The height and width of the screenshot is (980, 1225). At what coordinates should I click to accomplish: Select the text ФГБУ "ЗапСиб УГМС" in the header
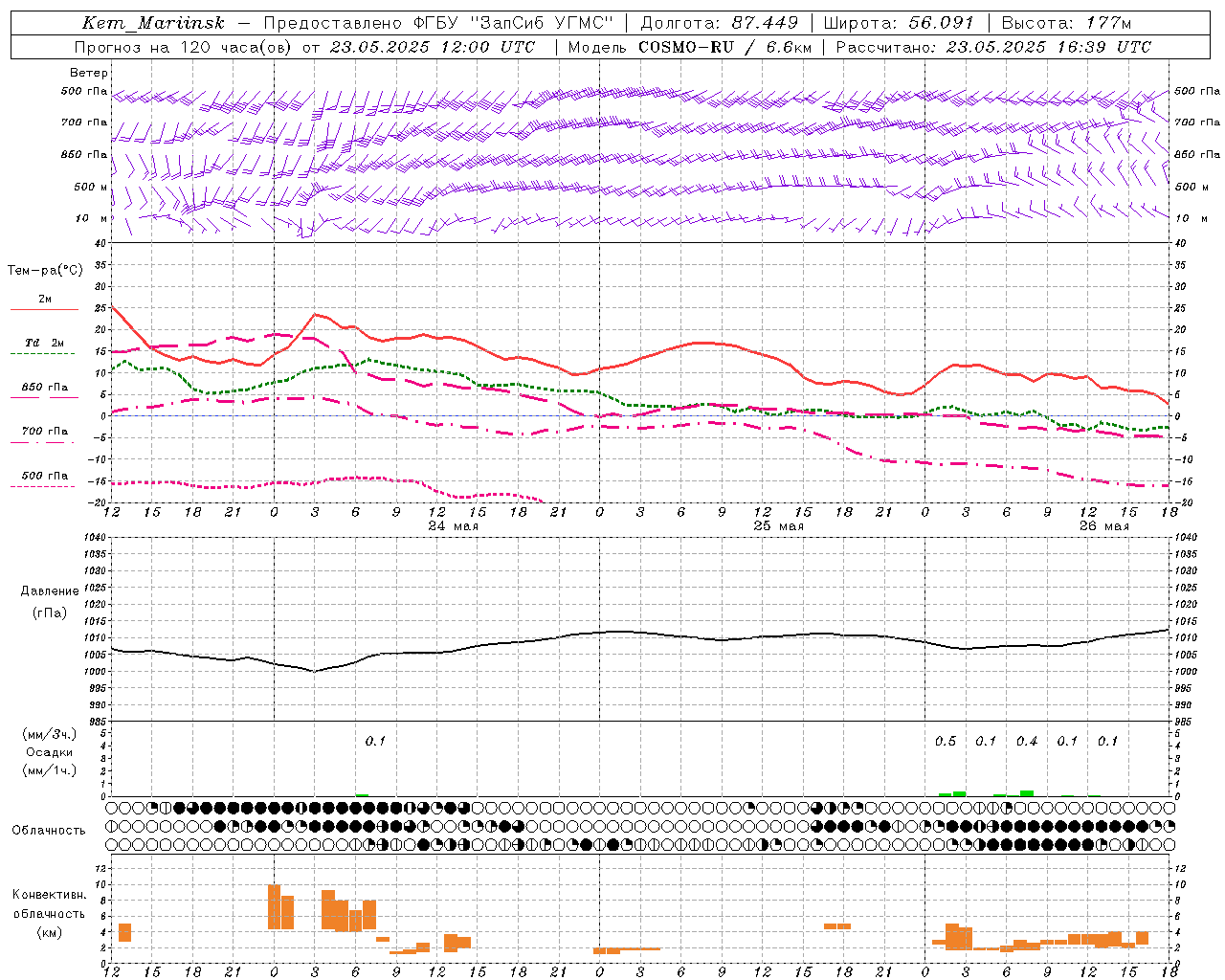pos(516,23)
